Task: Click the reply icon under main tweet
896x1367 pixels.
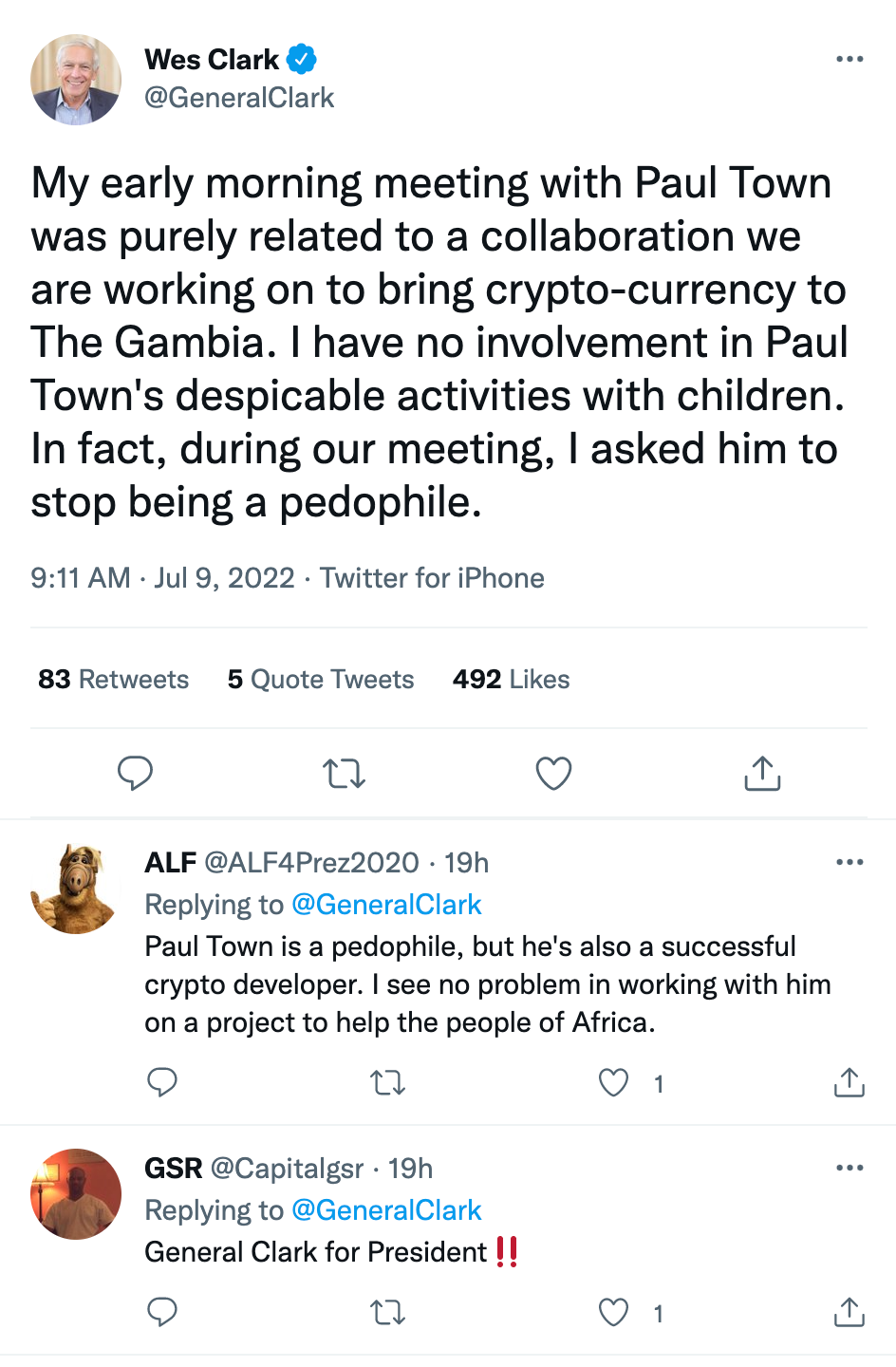Action: tap(135, 774)
